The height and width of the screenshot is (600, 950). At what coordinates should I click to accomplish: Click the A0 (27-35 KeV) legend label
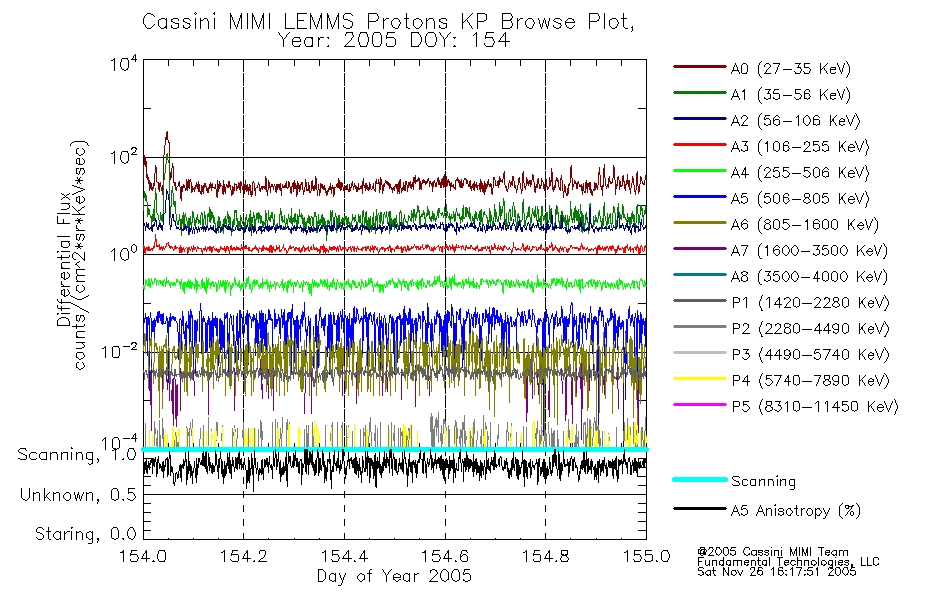point(790,69)
